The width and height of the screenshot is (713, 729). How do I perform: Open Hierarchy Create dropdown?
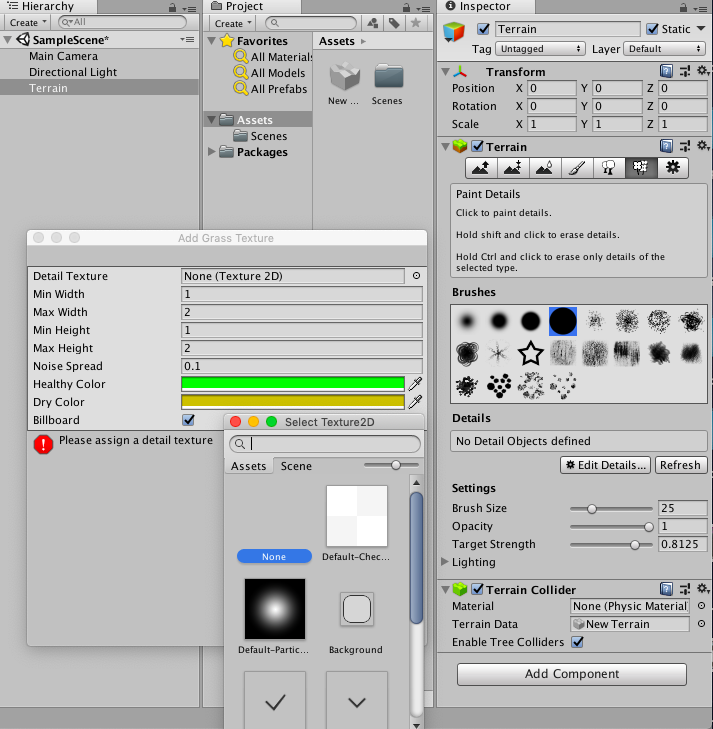pyautogui.click(x=28, y=22)
